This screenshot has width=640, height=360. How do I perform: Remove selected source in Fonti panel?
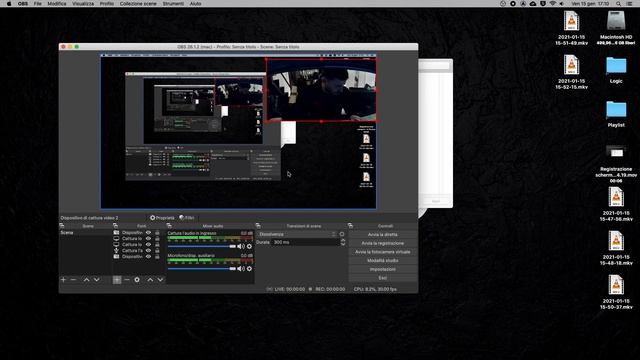click(x=127, y=280)
